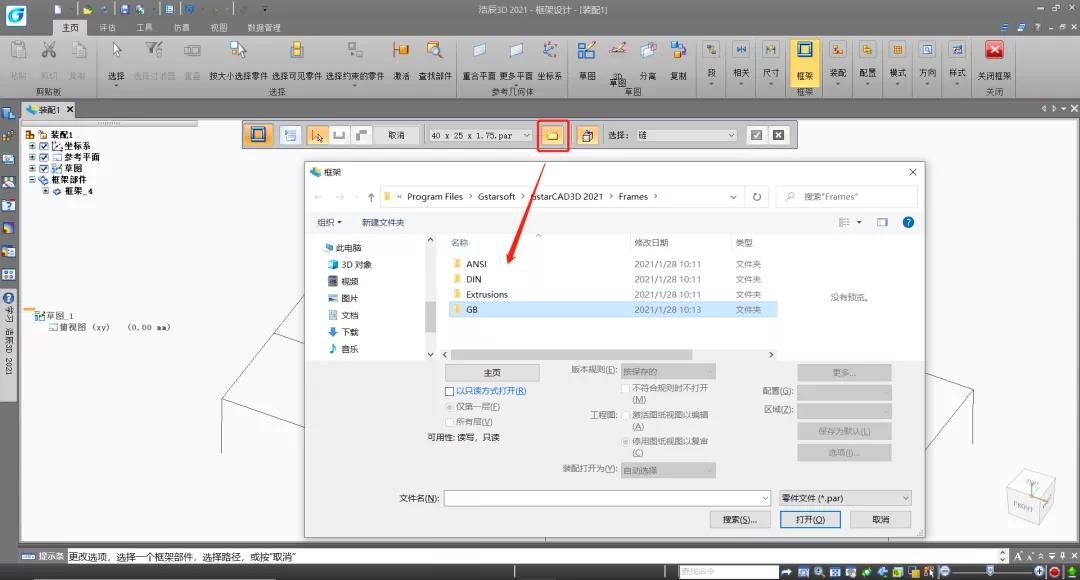Screen dimensions: 1080x580
Task: Open the 视图 ribbon tab
Action: click(218, 28)
